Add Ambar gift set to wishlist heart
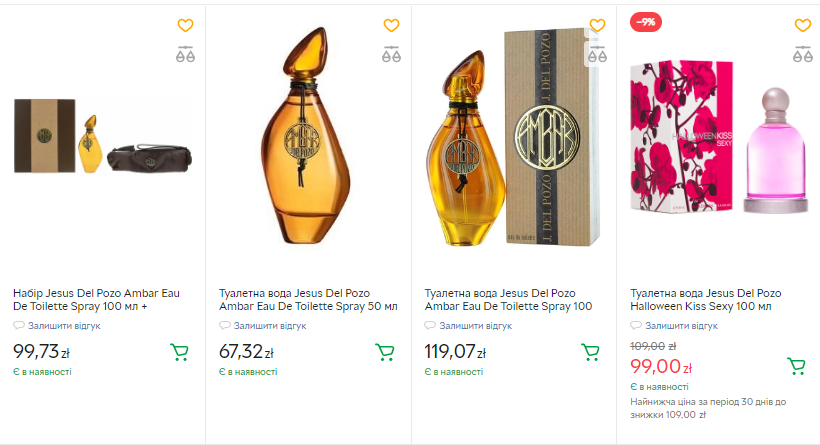The width and height of the screenshot is (820, 445). click(x=185, y=26)
